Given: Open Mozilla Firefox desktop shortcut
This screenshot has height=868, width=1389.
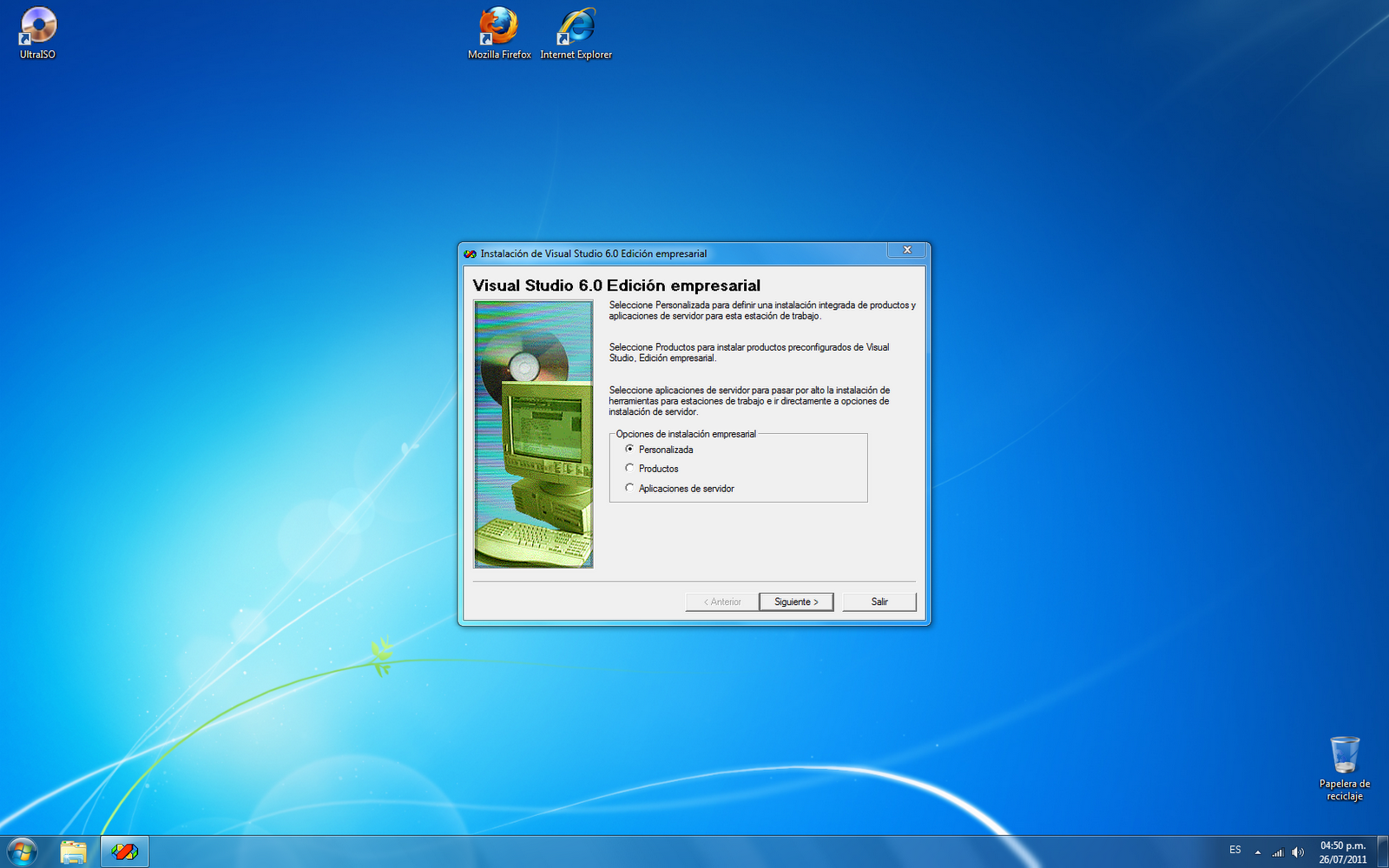Looking at the screenshot, I should pyautogui.click(x=499, y=33).
